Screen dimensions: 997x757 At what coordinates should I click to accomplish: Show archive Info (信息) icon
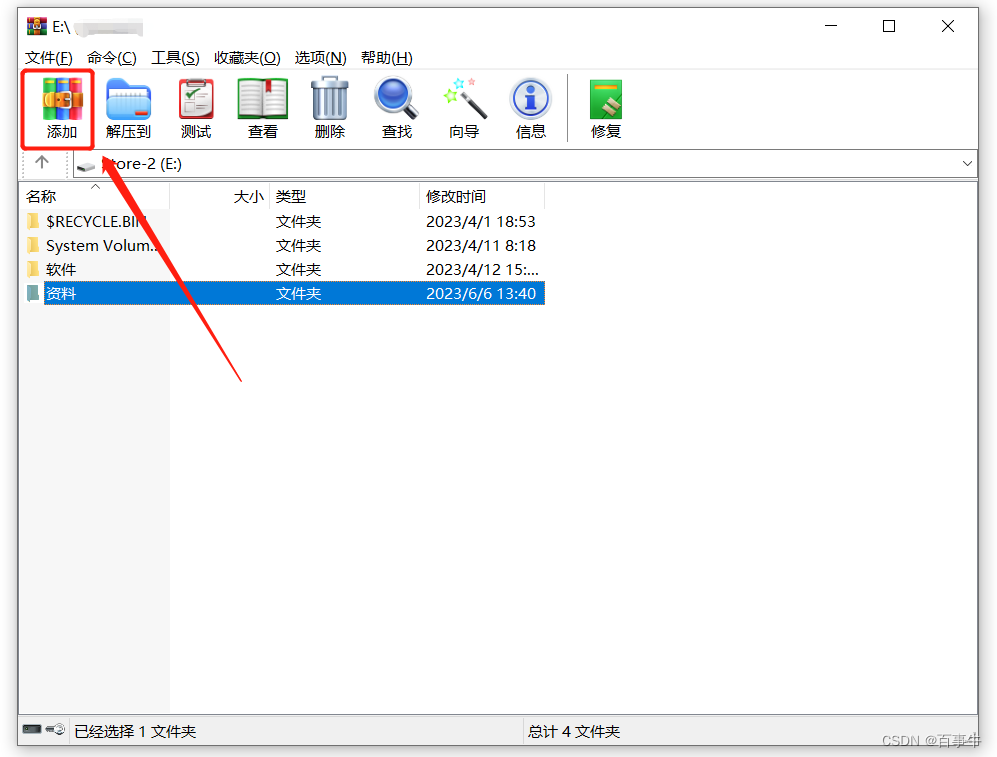[531, 99]
